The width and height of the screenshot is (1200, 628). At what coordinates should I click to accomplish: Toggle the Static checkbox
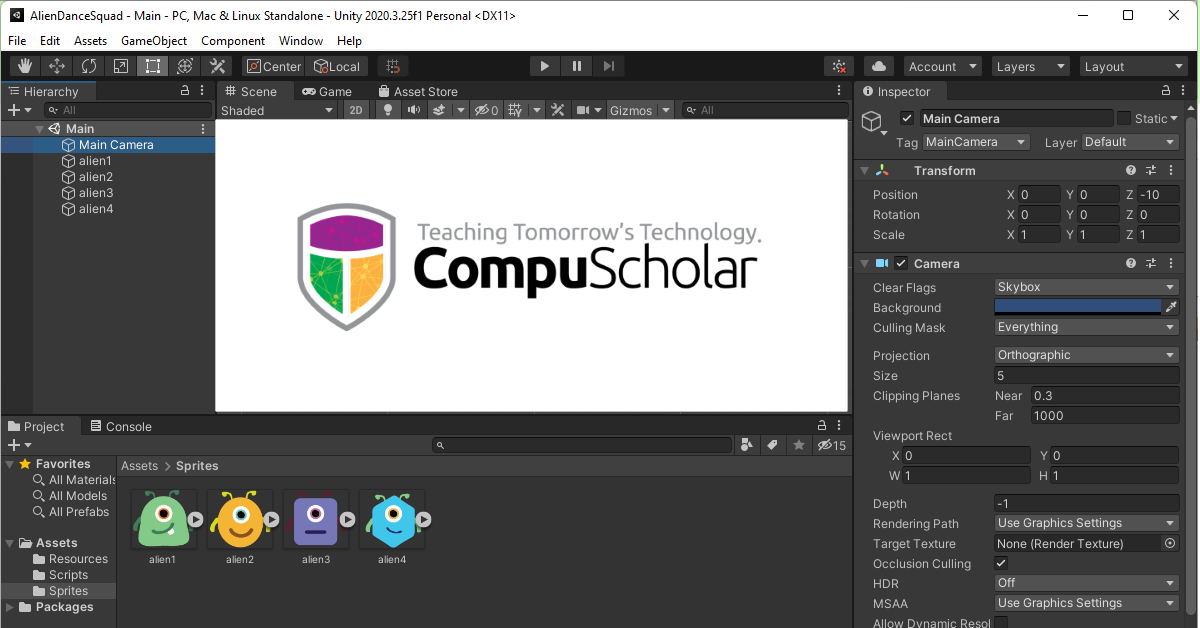click(1124, 118)
